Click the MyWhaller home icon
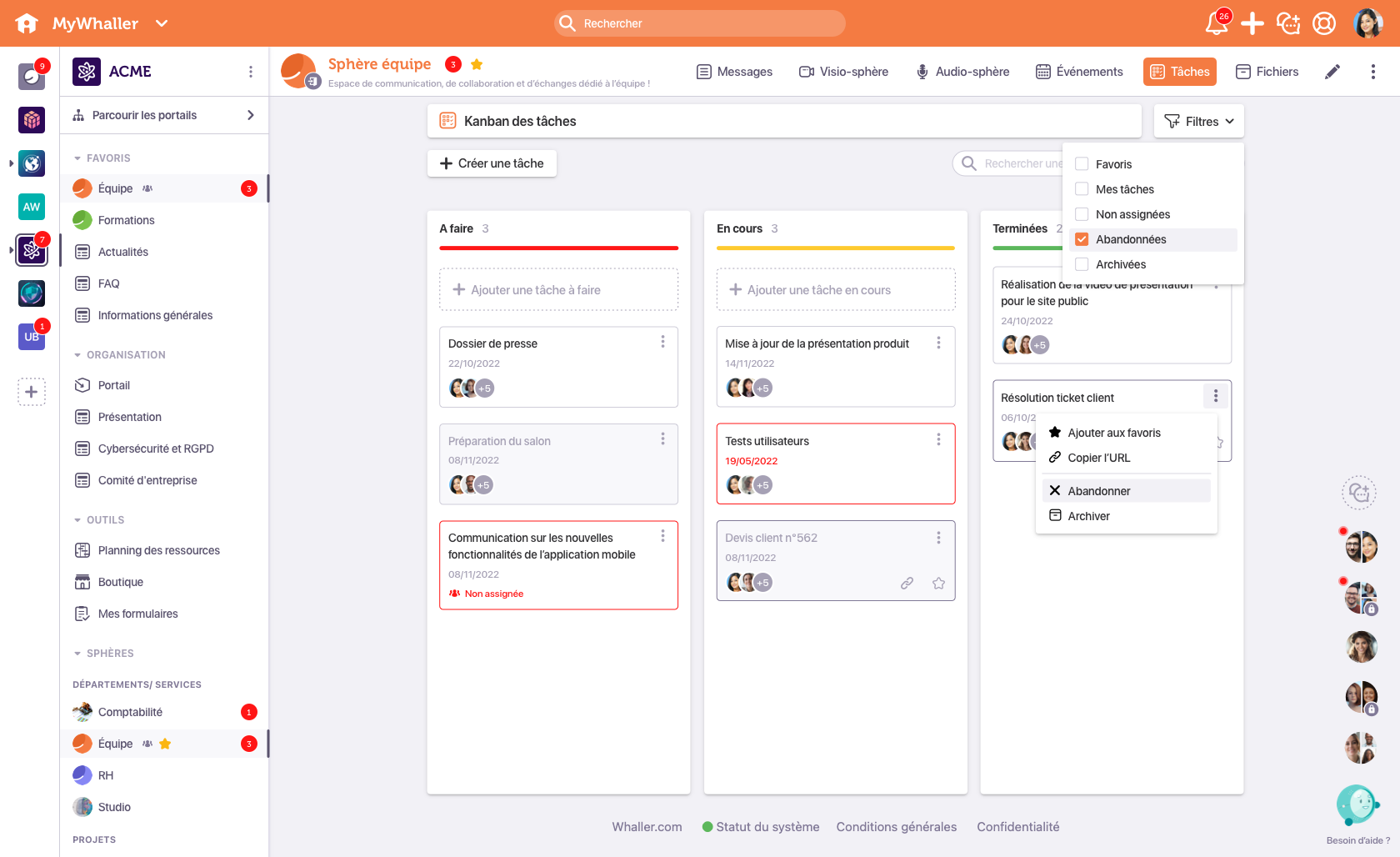 [27, 23]
